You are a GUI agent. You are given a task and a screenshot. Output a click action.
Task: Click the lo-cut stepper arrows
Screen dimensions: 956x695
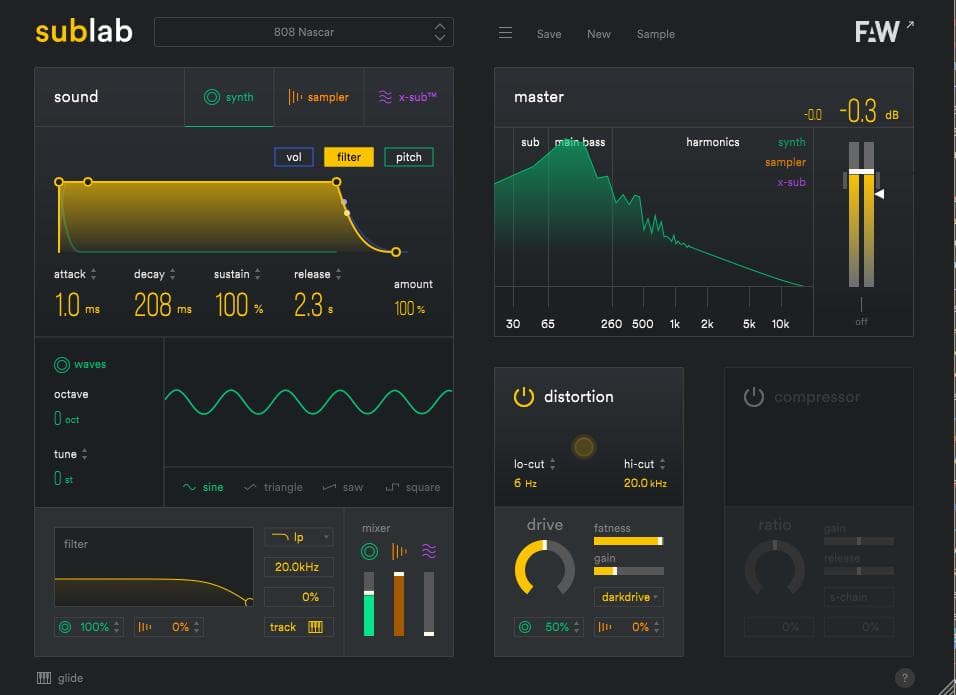[x=552, y=464]
